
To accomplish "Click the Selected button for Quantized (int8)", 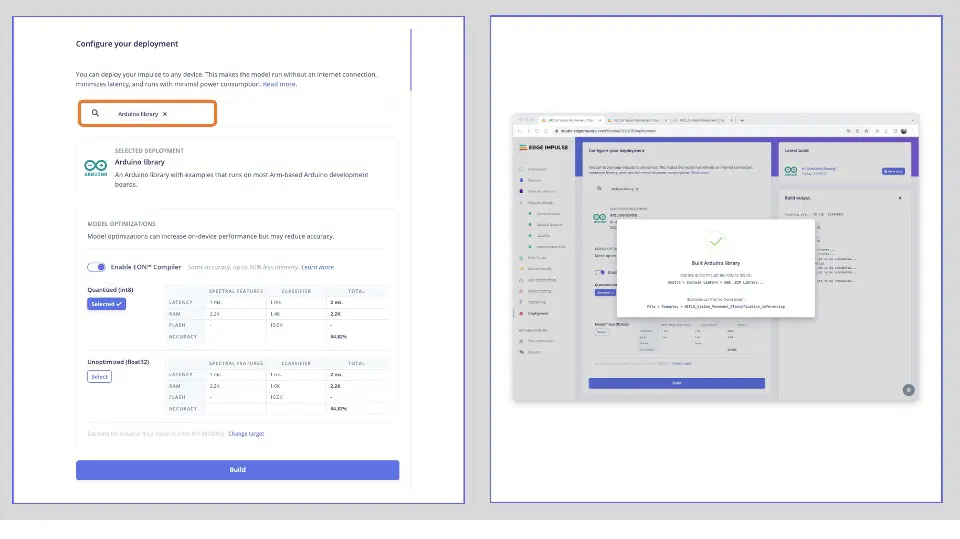I will (x=106, y=304).
